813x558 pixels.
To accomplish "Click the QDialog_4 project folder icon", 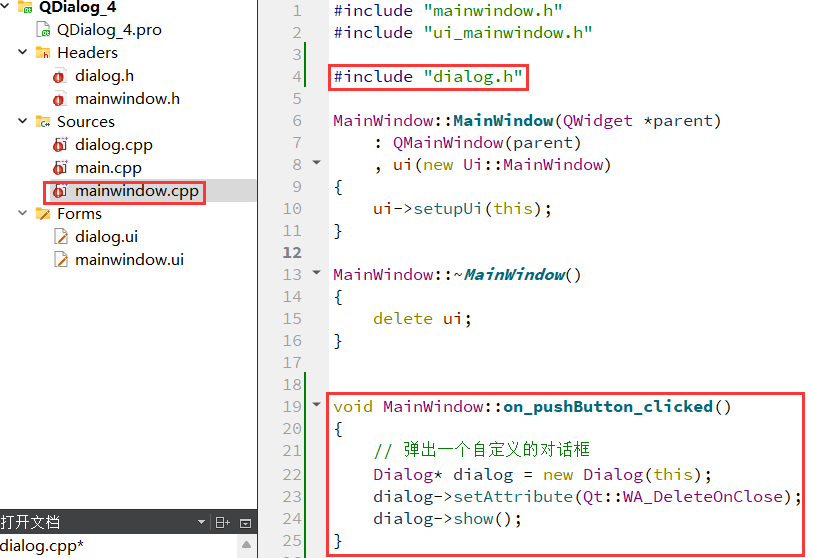I will click(x=25, y=7).
